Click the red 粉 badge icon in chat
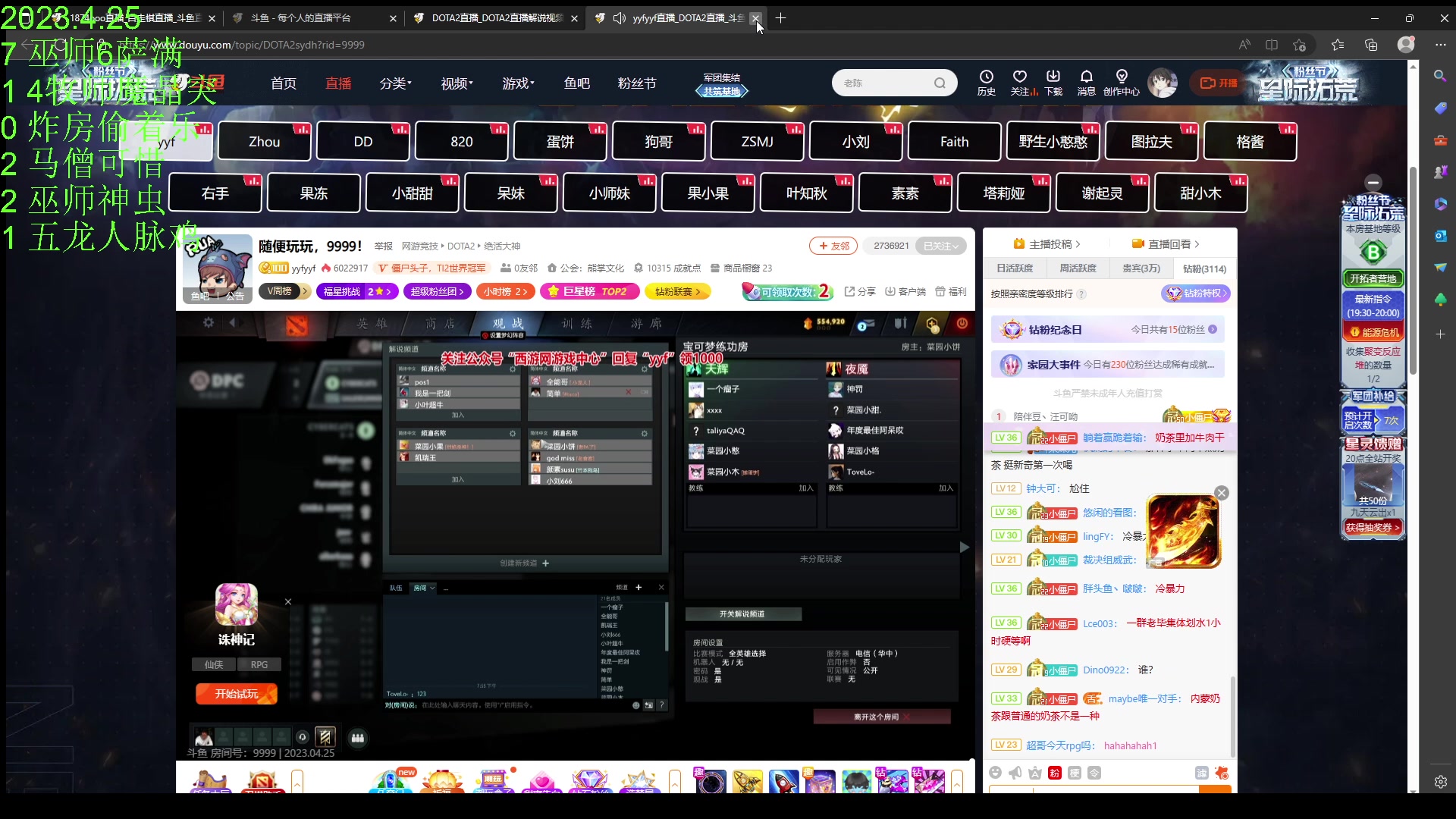This screenshot has width=1456, height=819. pyautogui.click(x=1054, y=772)
